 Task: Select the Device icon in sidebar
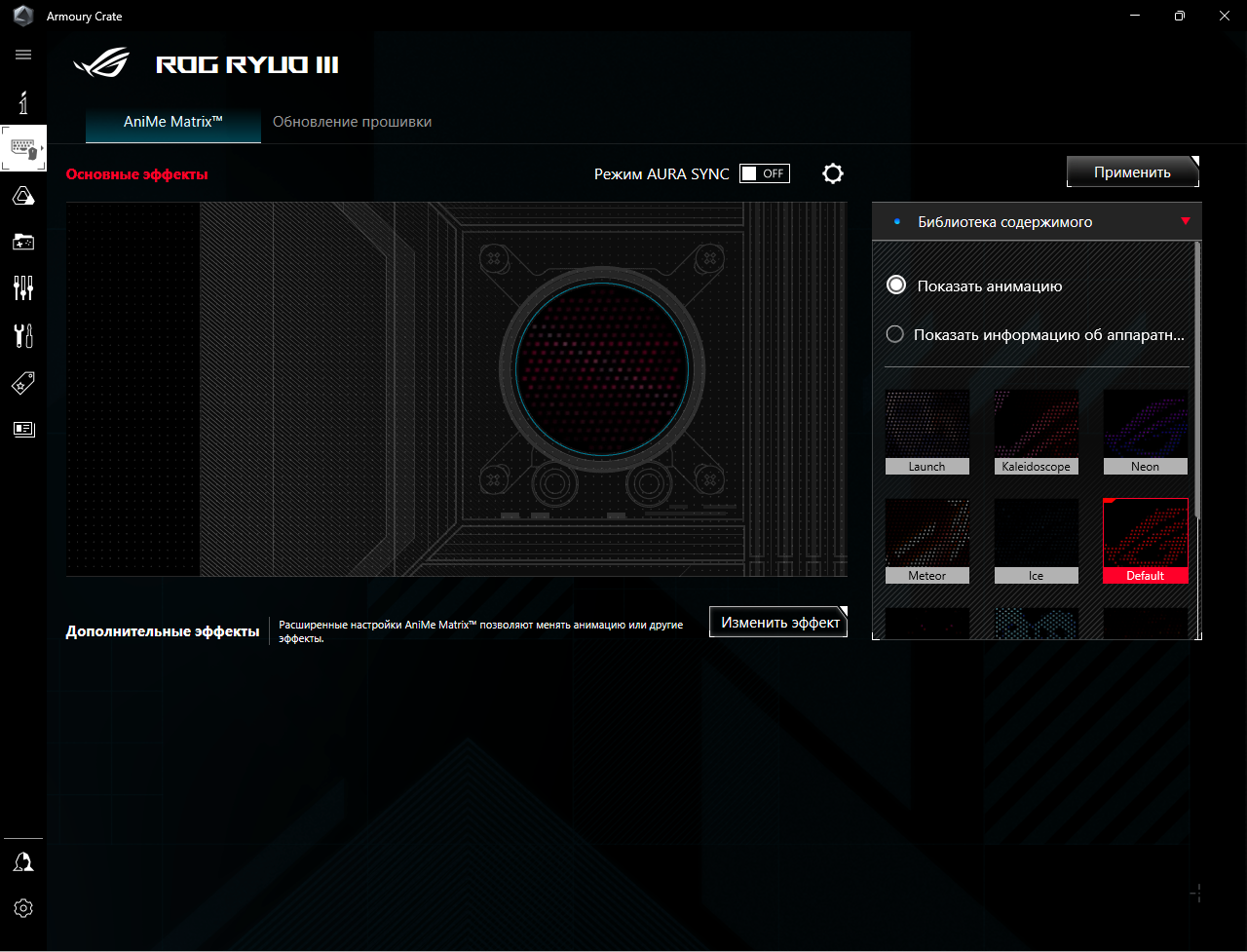pyautogui.click(x=23, y=149)
